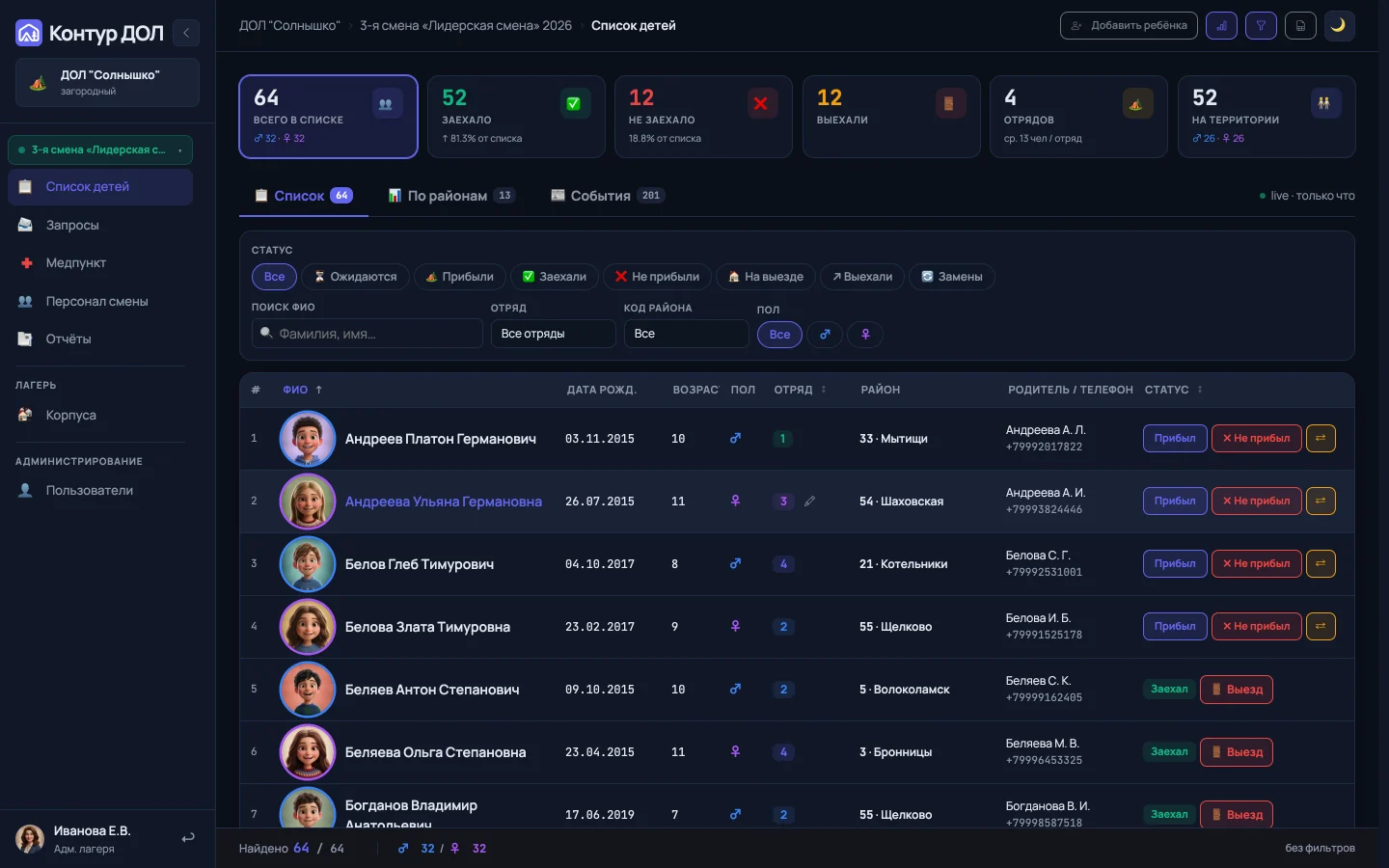
Task: Open Медпункт section in sidebar
Action: (x=100, y=263)
